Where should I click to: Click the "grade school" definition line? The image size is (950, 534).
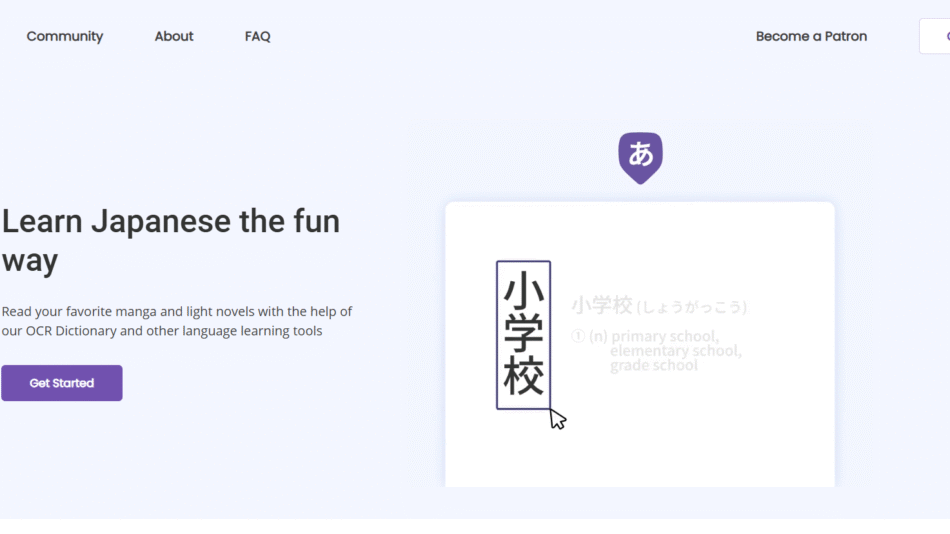pos(654,366)
